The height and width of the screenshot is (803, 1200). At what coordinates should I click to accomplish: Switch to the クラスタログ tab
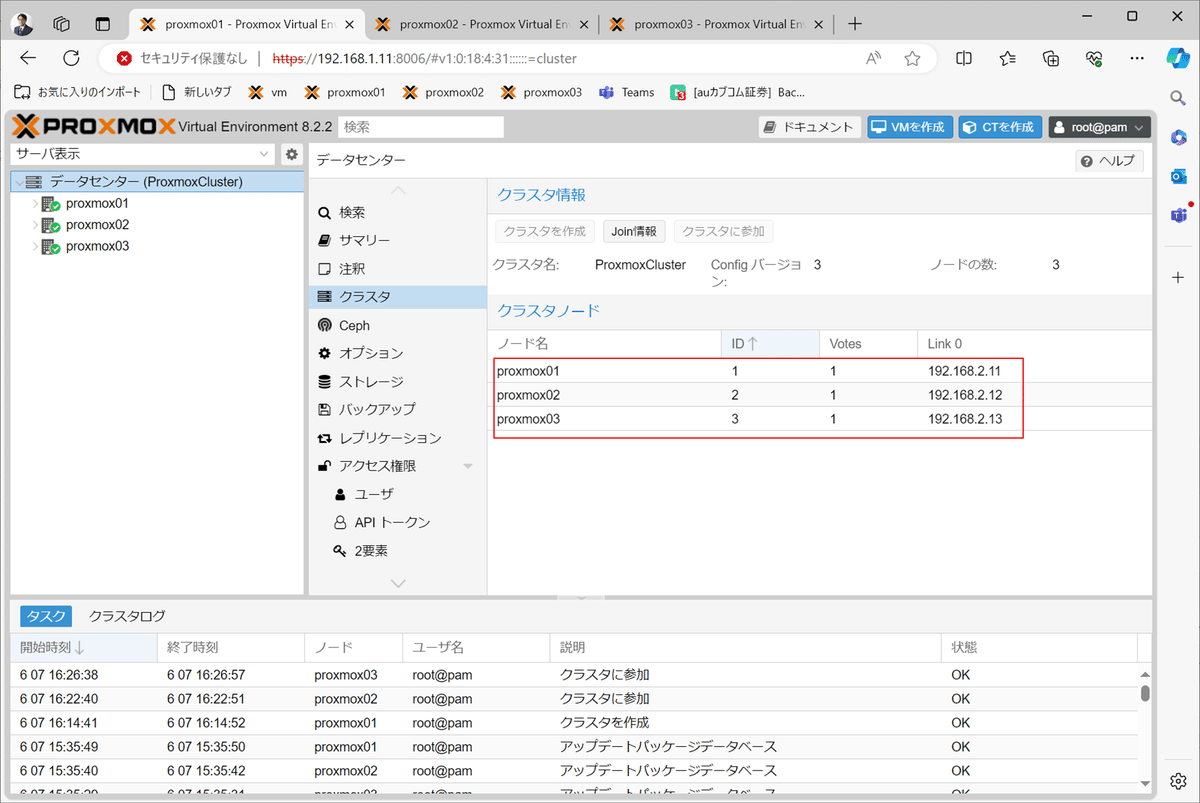(127, 616)
